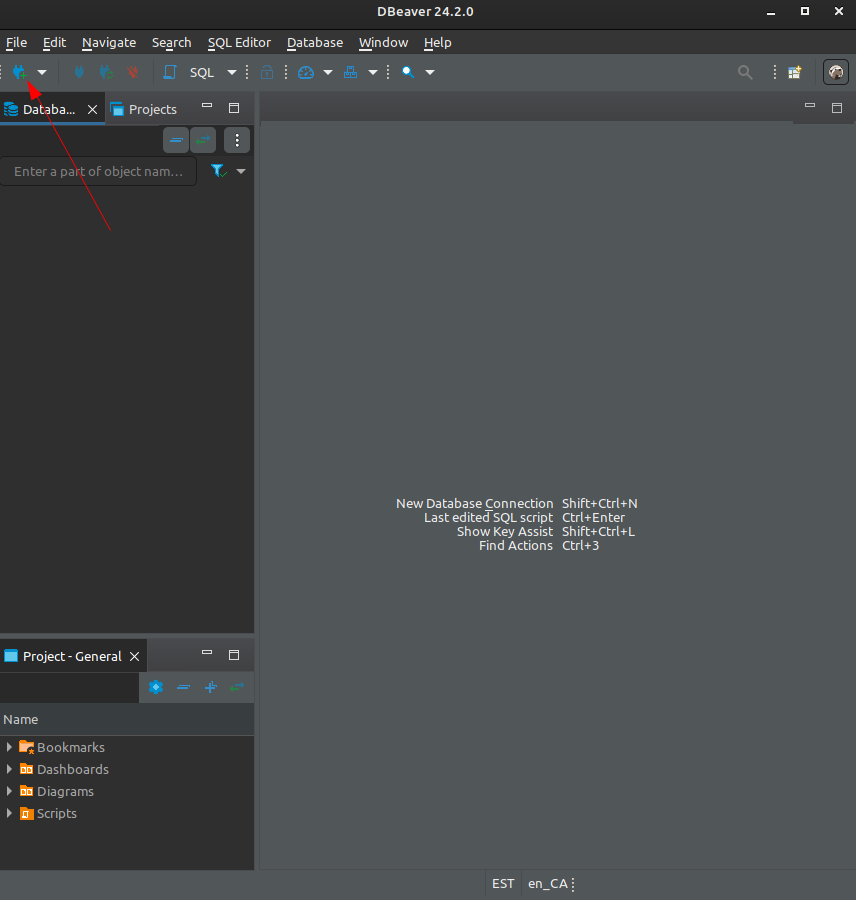Viewport: 856px width, 900px height.
Task: Click the project Configure columns gear icon
Action: point(156,687)
